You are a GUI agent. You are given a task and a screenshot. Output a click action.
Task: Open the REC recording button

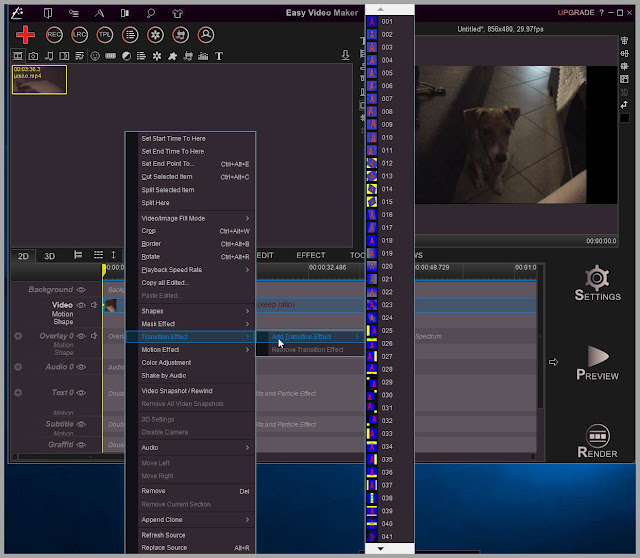coord(54,35)
